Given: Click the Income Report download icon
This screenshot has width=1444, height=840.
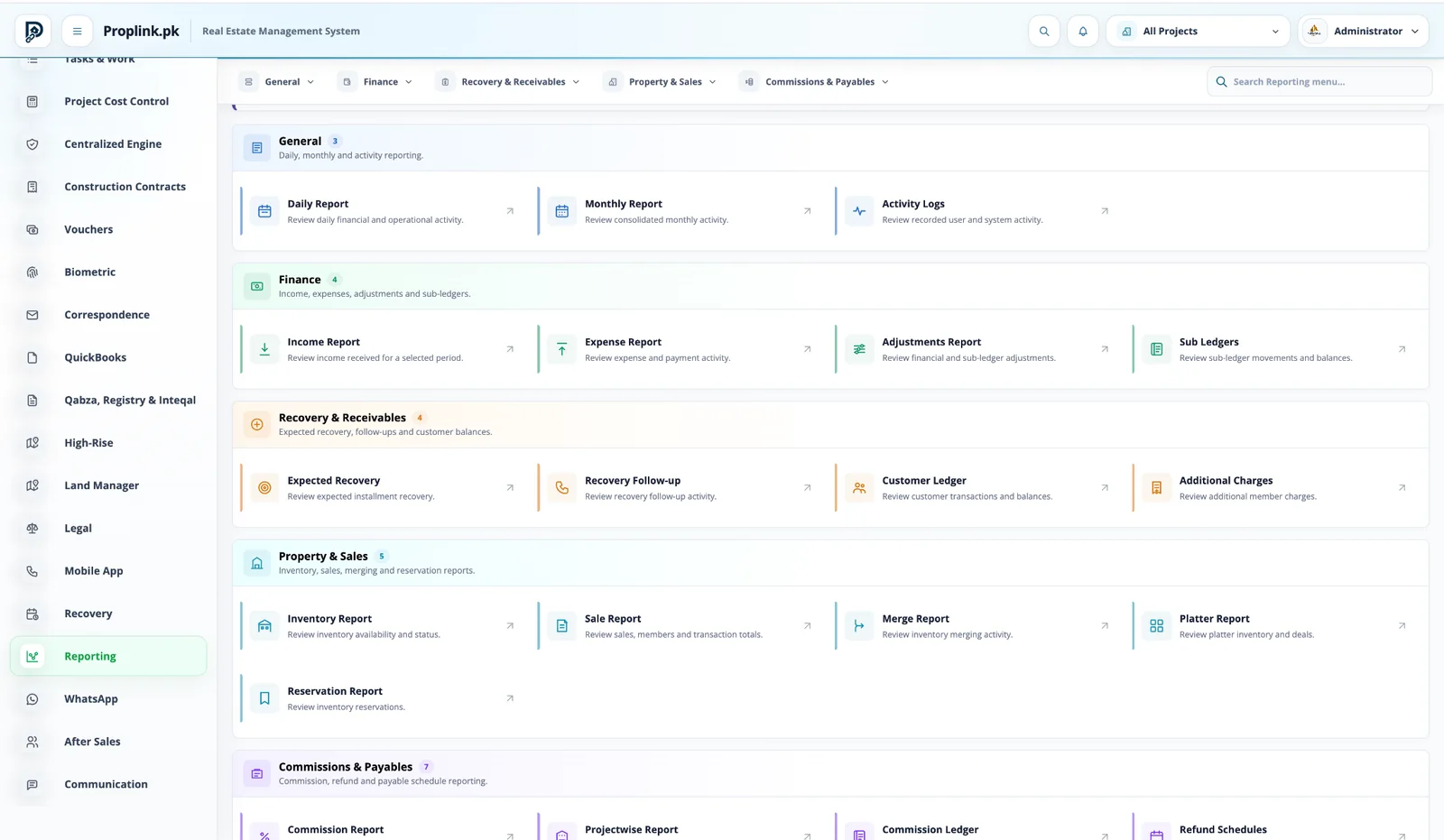Looking at the screenshot, I should [x=264, y=349].
